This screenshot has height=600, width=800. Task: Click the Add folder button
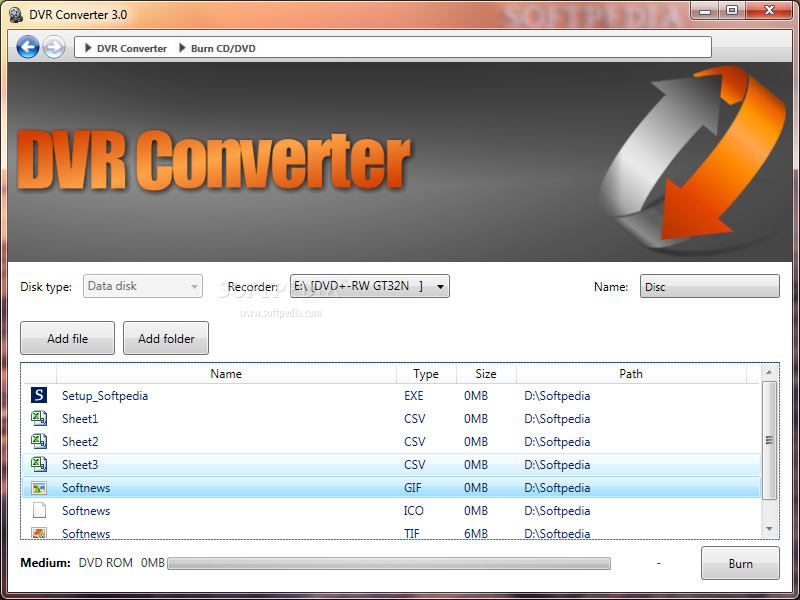(166, 338)
